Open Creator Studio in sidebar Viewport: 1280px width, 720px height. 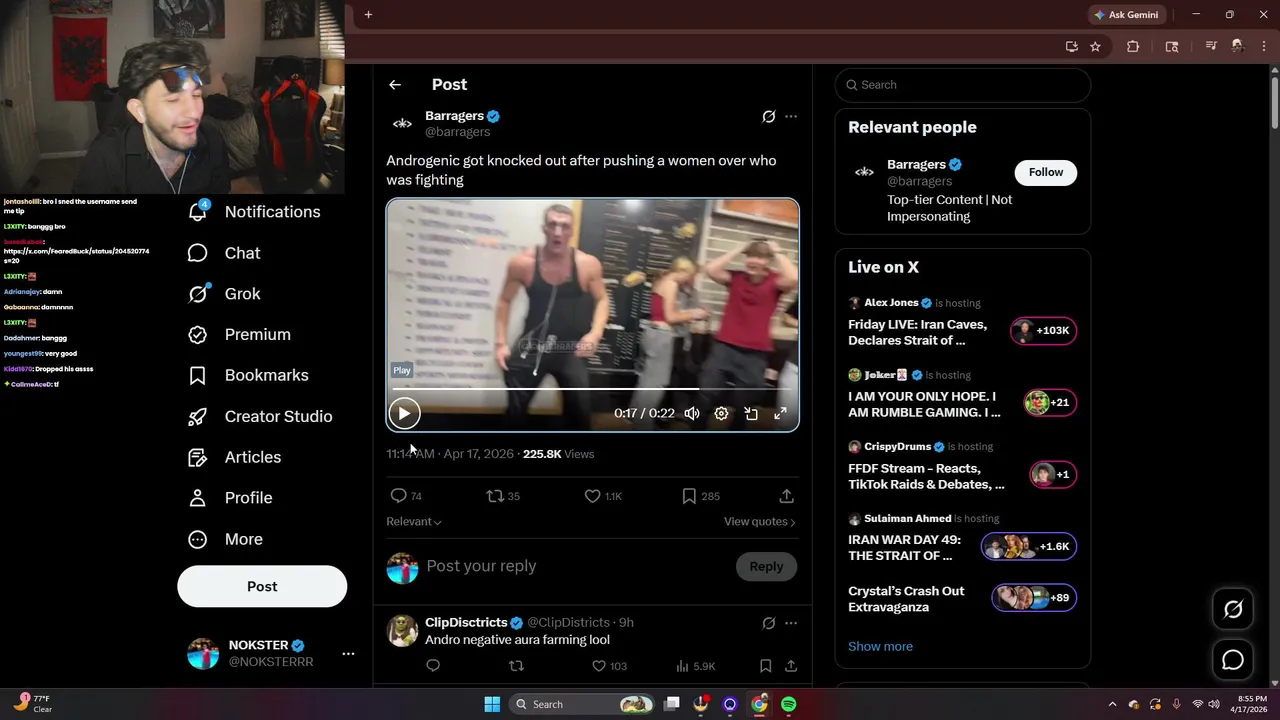(260, 416)
